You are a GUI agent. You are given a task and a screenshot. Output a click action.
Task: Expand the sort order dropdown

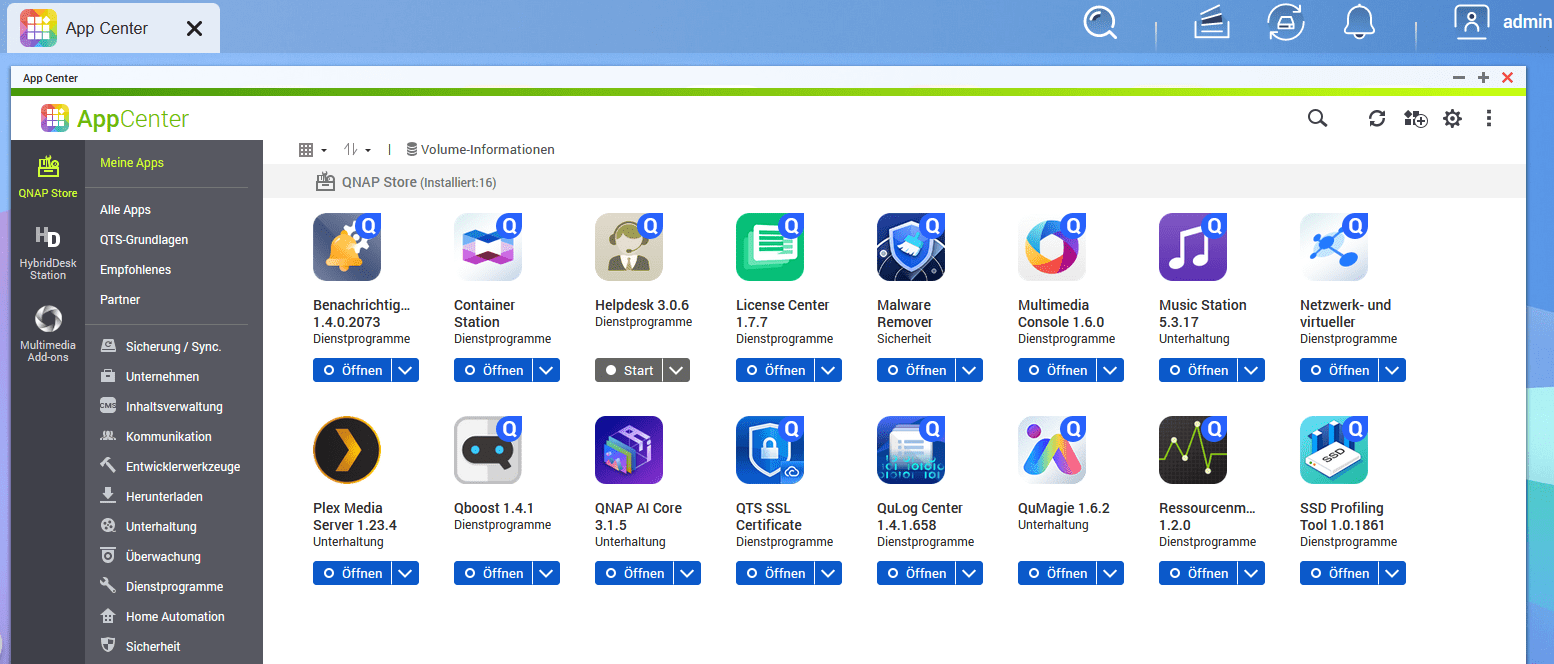(x=357, y=150)
